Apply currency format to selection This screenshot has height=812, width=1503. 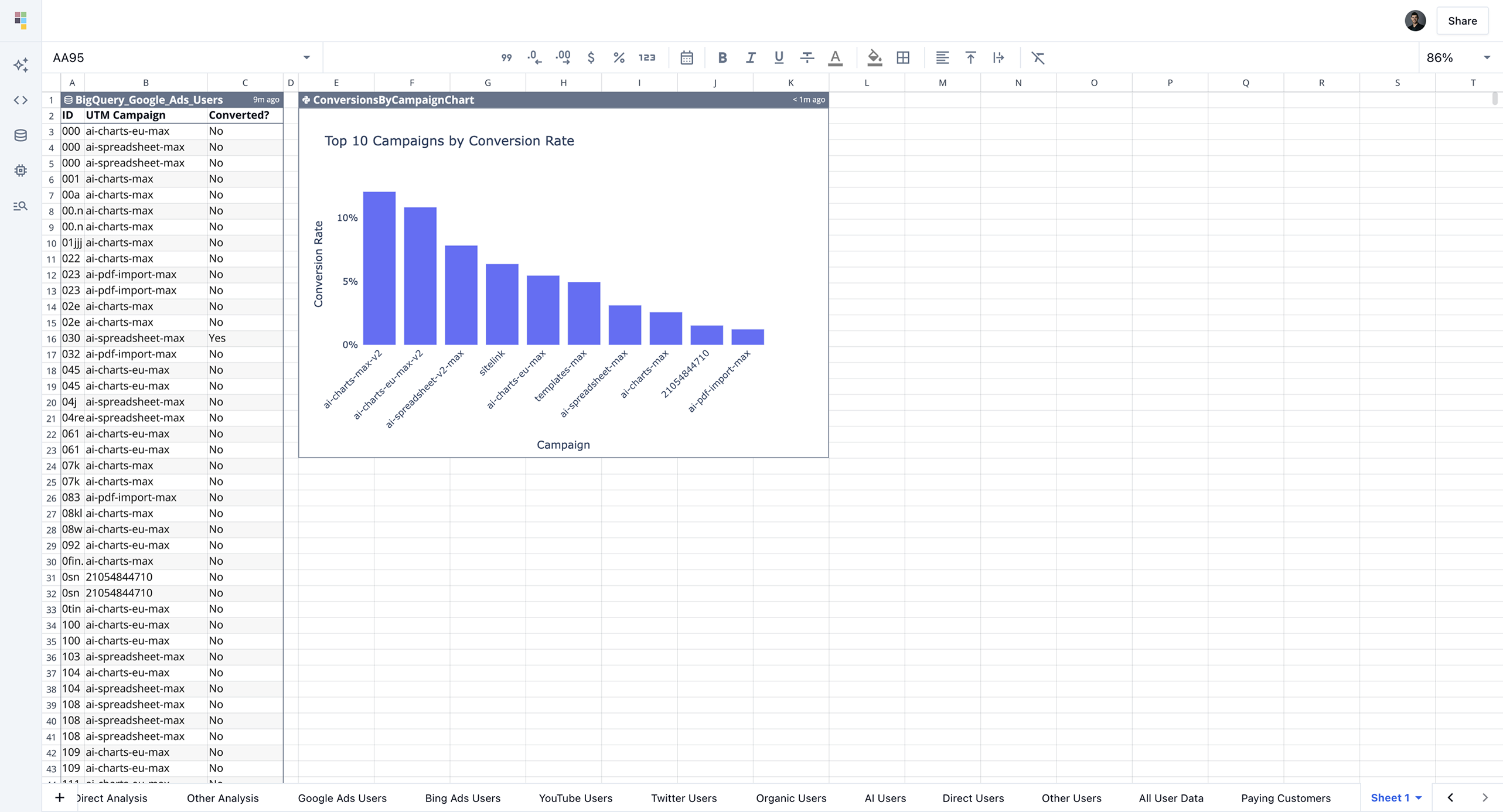tap(591, 57)
